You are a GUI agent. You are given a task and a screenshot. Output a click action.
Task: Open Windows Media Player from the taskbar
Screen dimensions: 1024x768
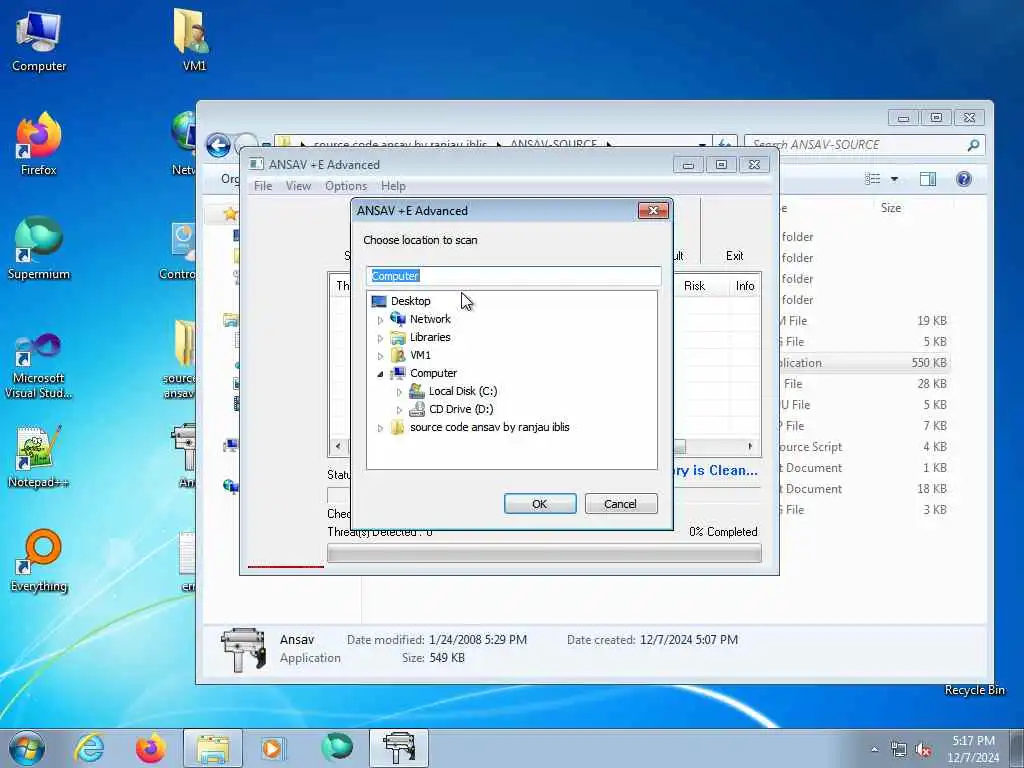[273, 748]
